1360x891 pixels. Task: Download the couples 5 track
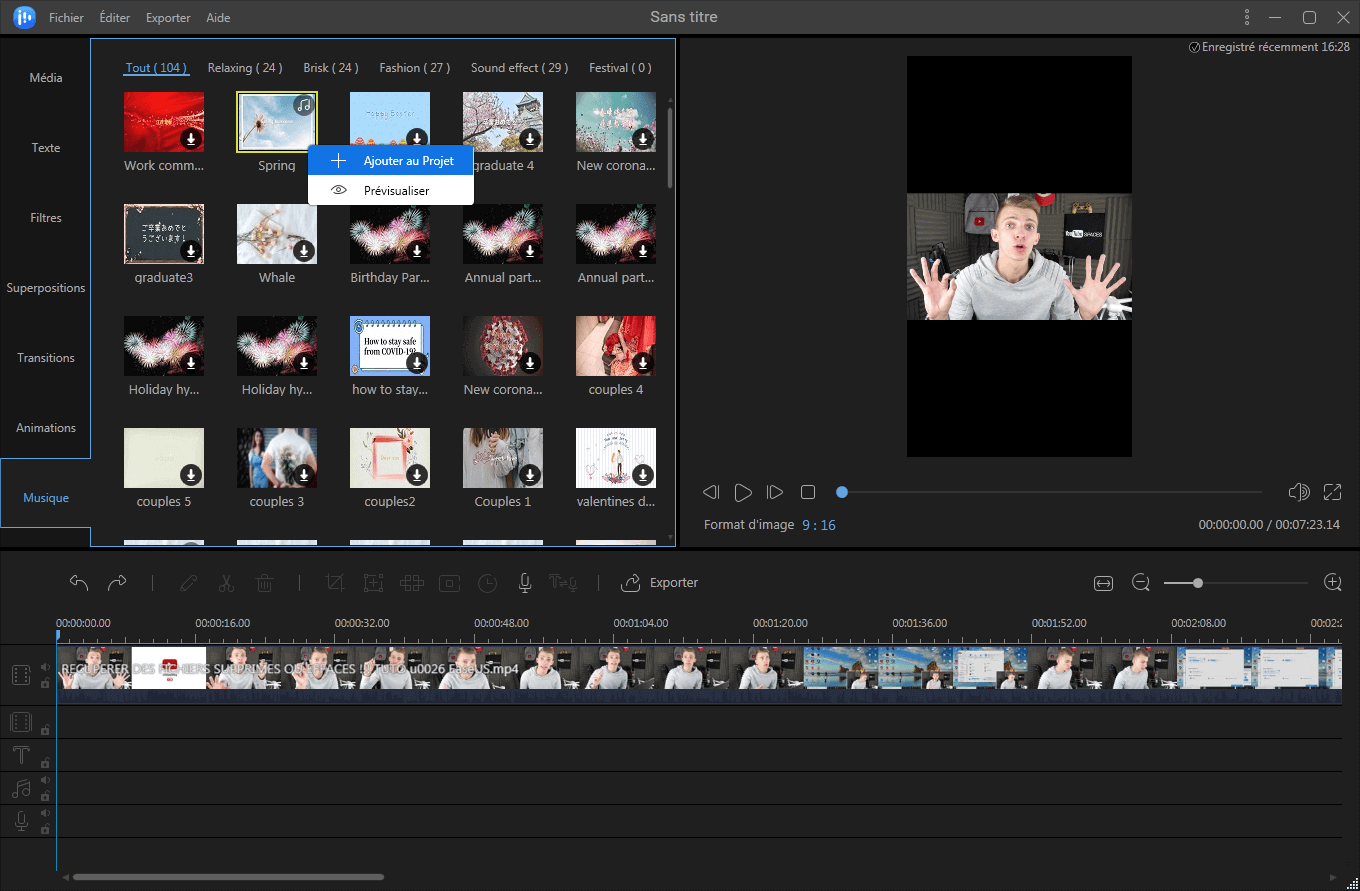click(191, 474)
